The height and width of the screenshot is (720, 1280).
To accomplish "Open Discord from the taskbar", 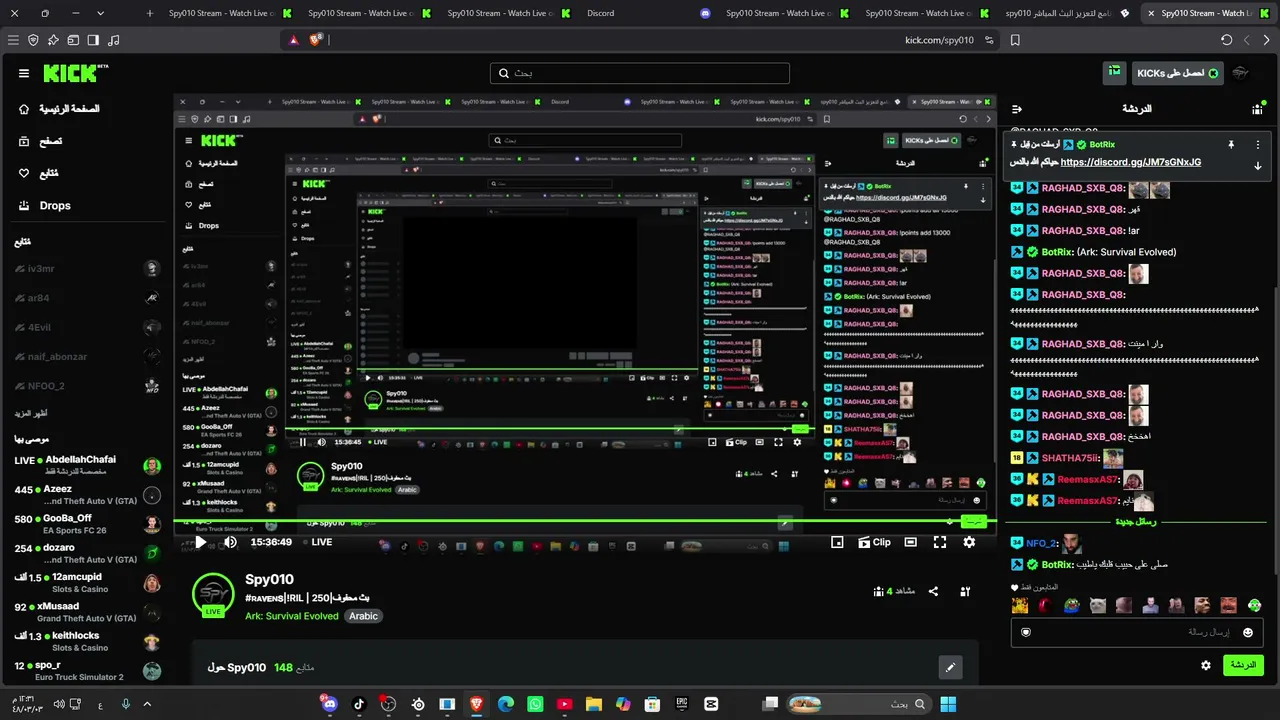I will 330,704.
